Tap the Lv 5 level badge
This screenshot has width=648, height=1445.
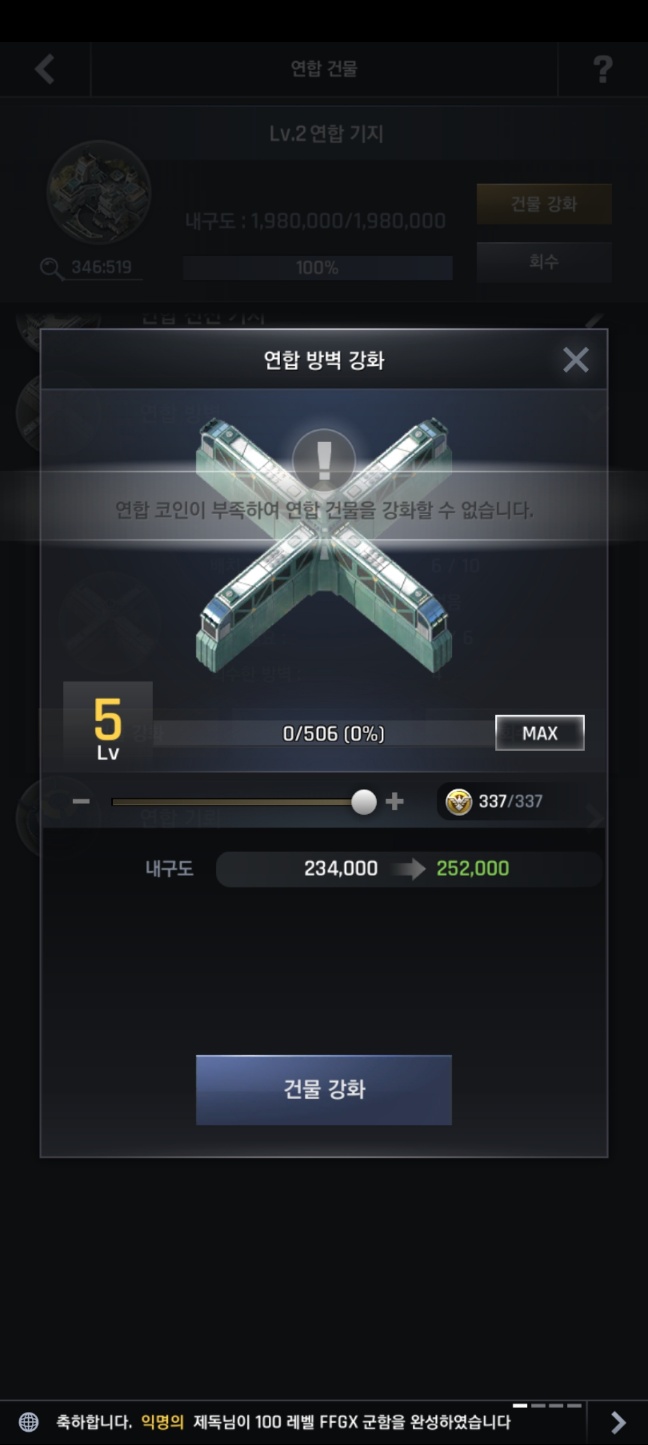point(108,727)
